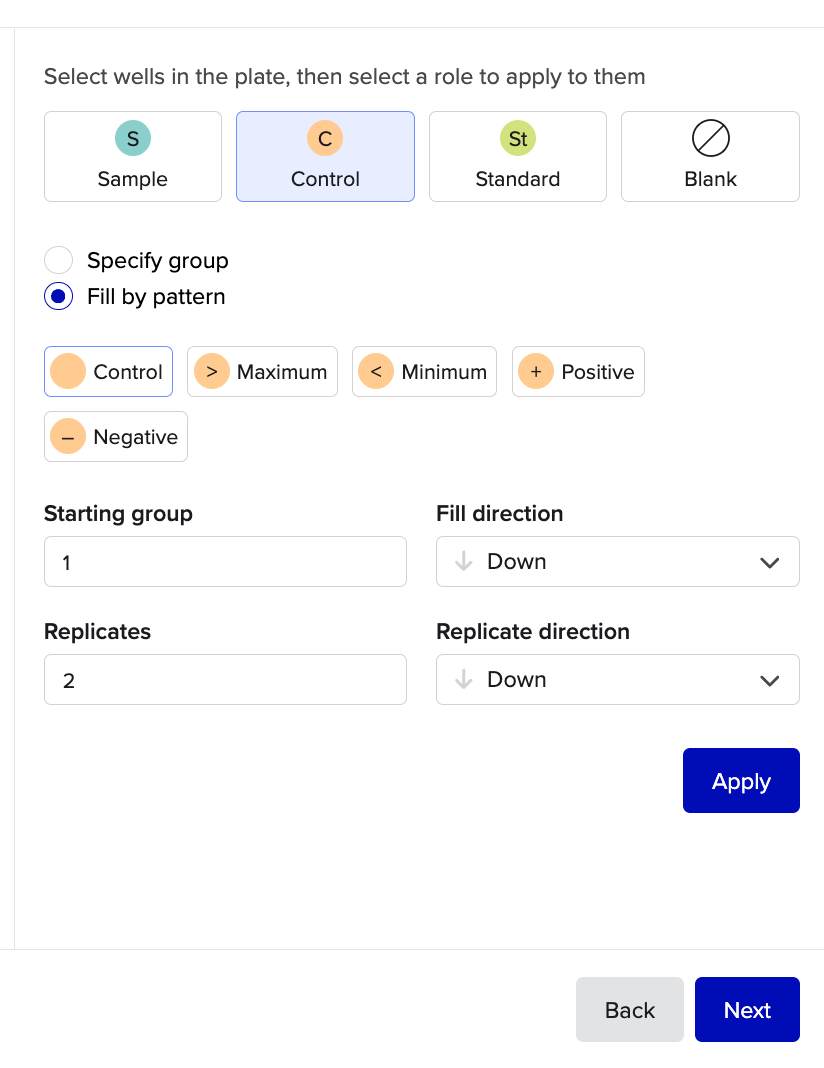824x1068 pixels.
Task: Pick the Standard role icon
Action: coord(518,139)
